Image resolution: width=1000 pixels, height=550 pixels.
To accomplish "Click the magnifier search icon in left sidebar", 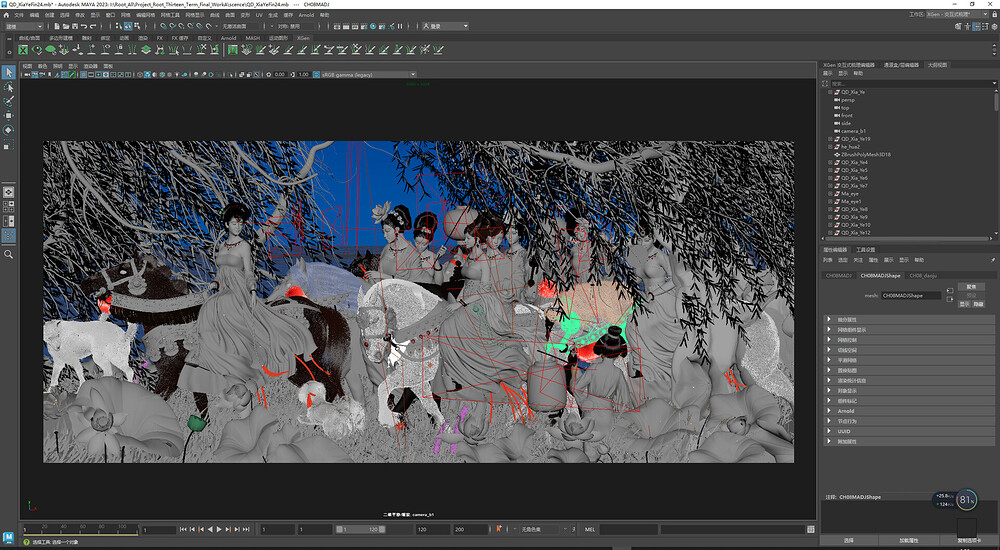I will pyautogui.click(x=8, y=255).
